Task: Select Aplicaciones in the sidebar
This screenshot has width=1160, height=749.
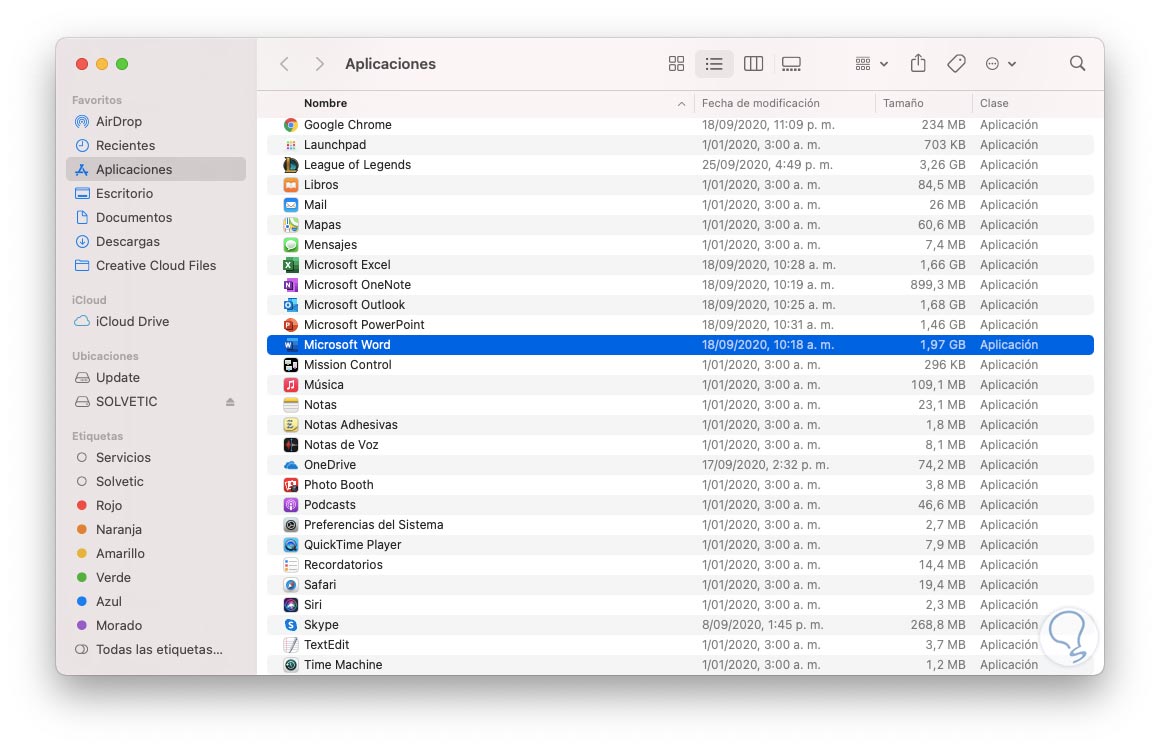Action: coord(156,169)
